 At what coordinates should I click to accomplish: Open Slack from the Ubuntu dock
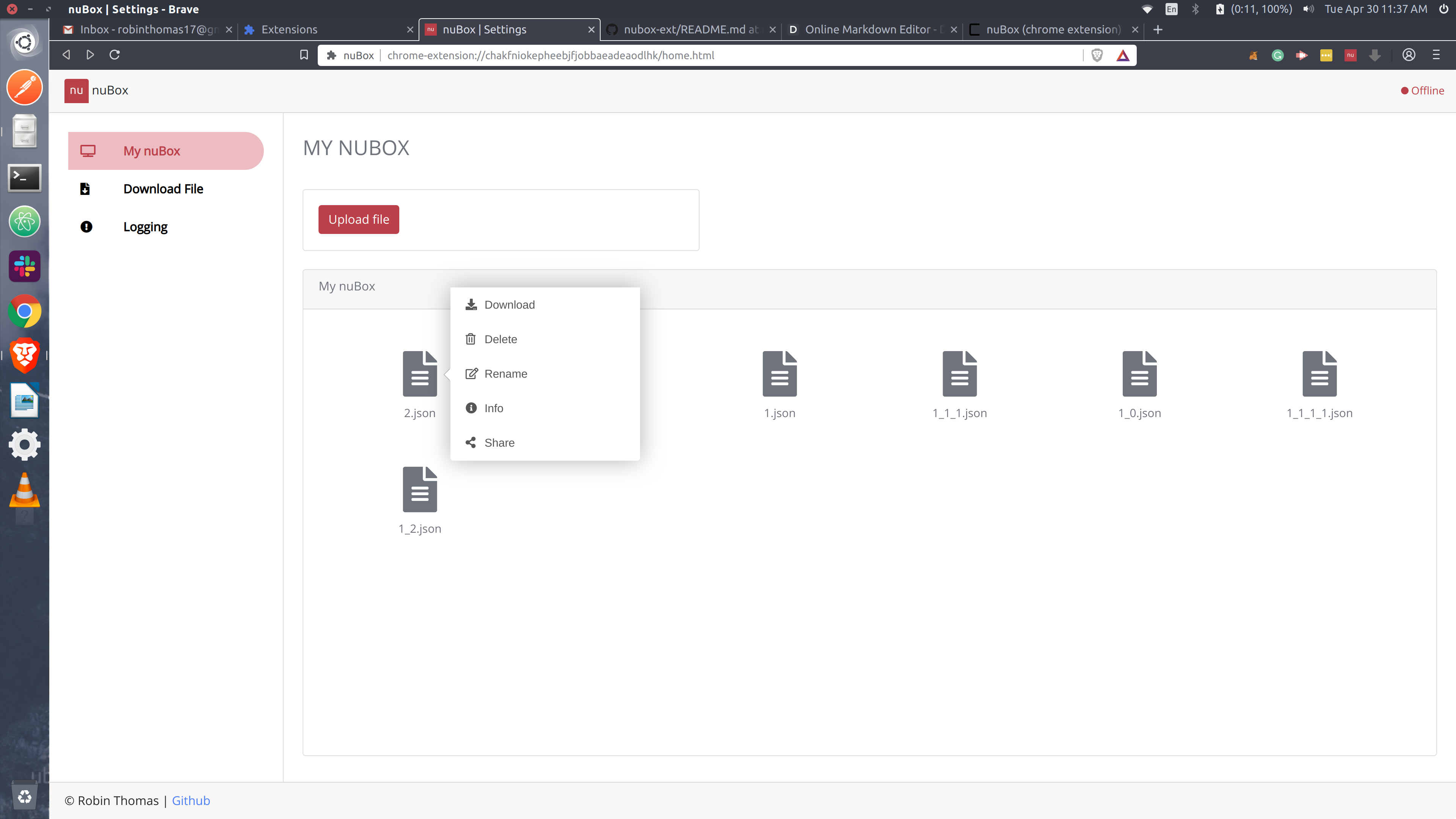tap(24, 266)
